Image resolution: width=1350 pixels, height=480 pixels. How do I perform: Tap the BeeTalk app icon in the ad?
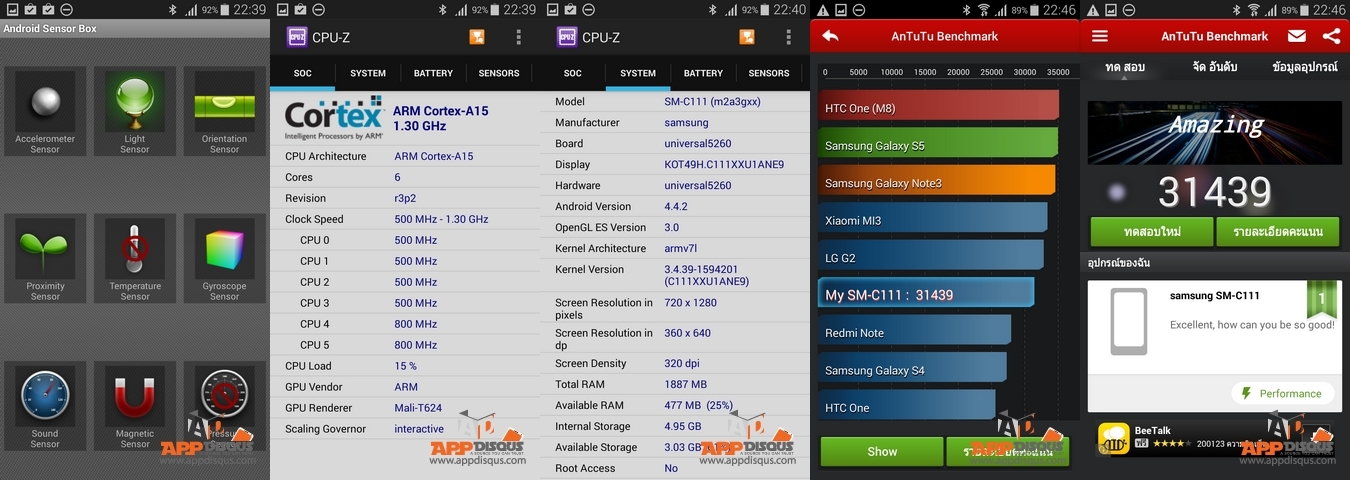(x=1114, y=439)
